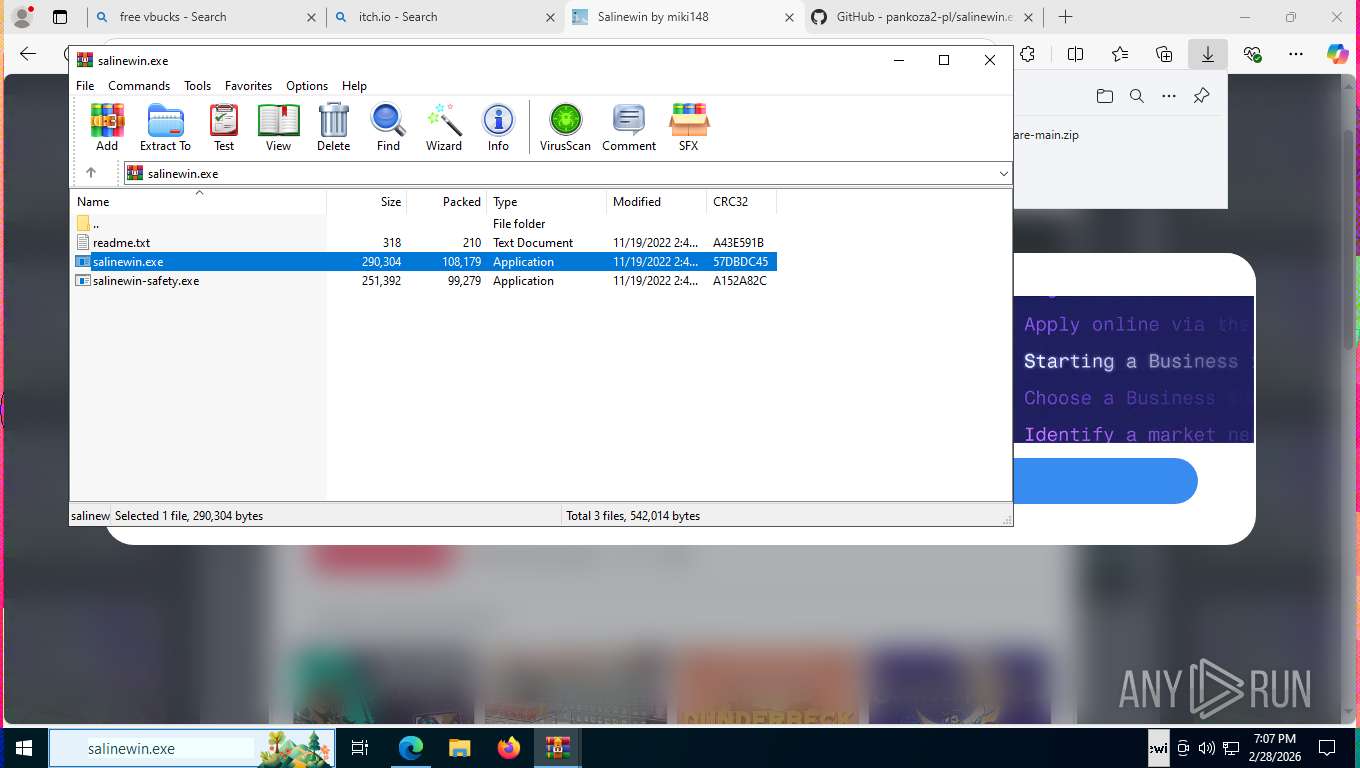The width and height of the screenshot is (1360, 768).
Task: Click 'Total 3 files, 542,014 bytes' status text
Action: [x=633, y=516]
